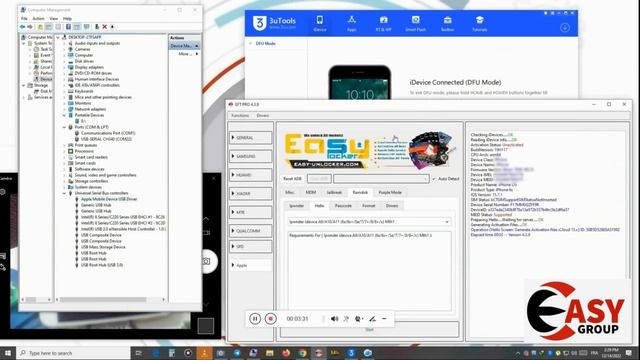
Task: Go back using the DFU Mode arrow
Action: [x=251, y=43]
